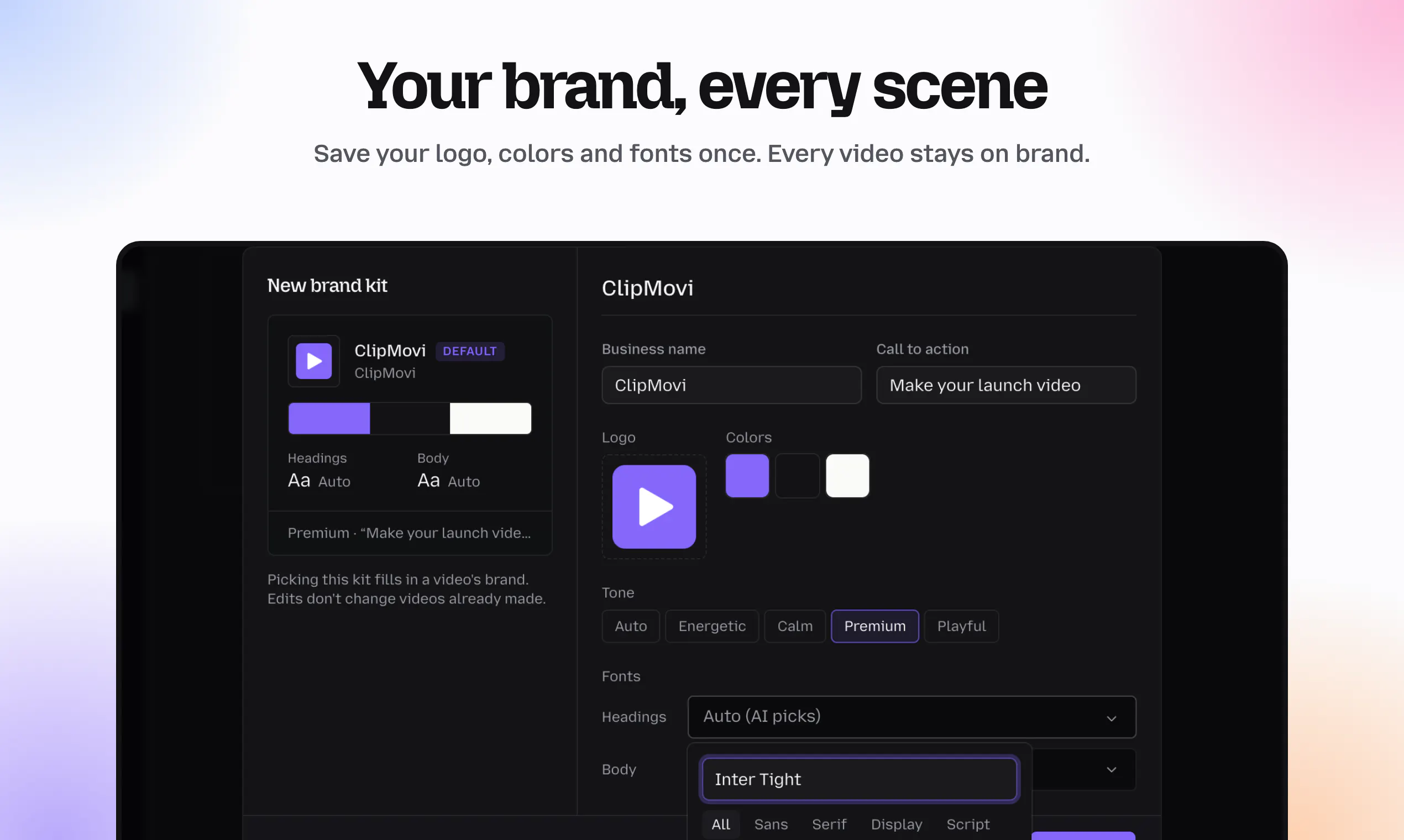Select the Playful tone option

pos(961,626)
